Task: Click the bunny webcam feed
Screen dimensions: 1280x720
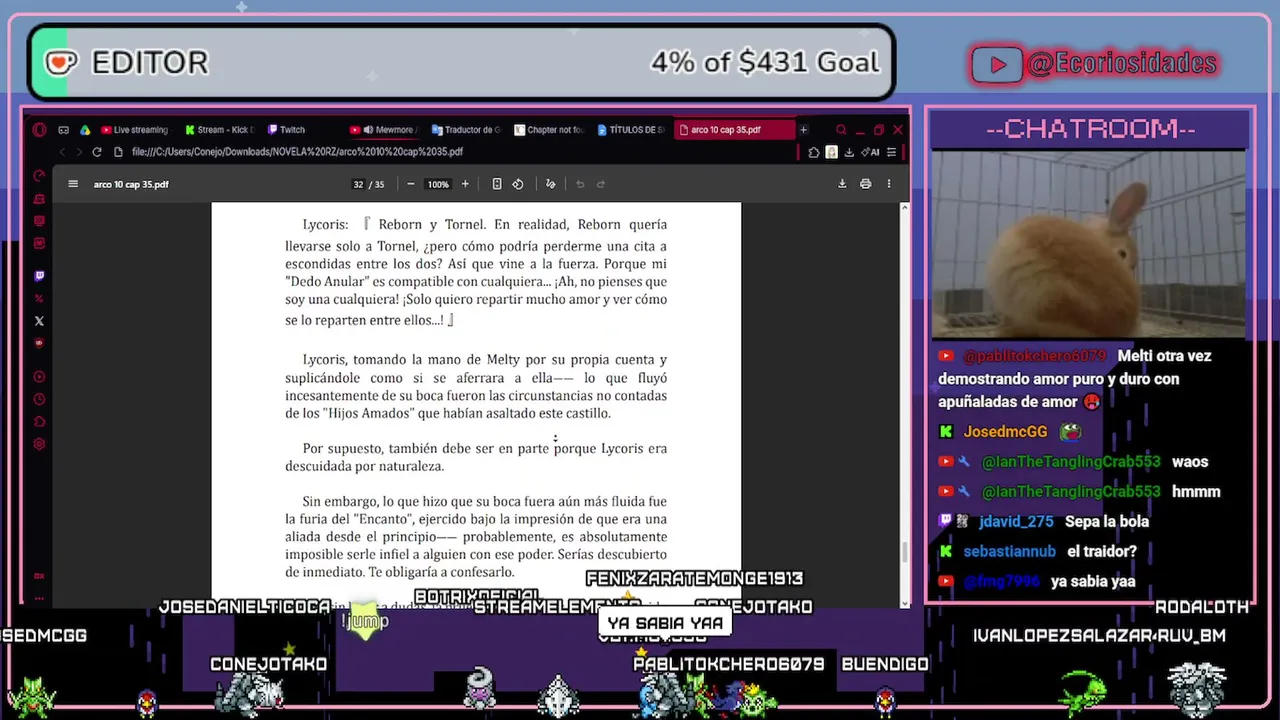Action: [1088, 244]
